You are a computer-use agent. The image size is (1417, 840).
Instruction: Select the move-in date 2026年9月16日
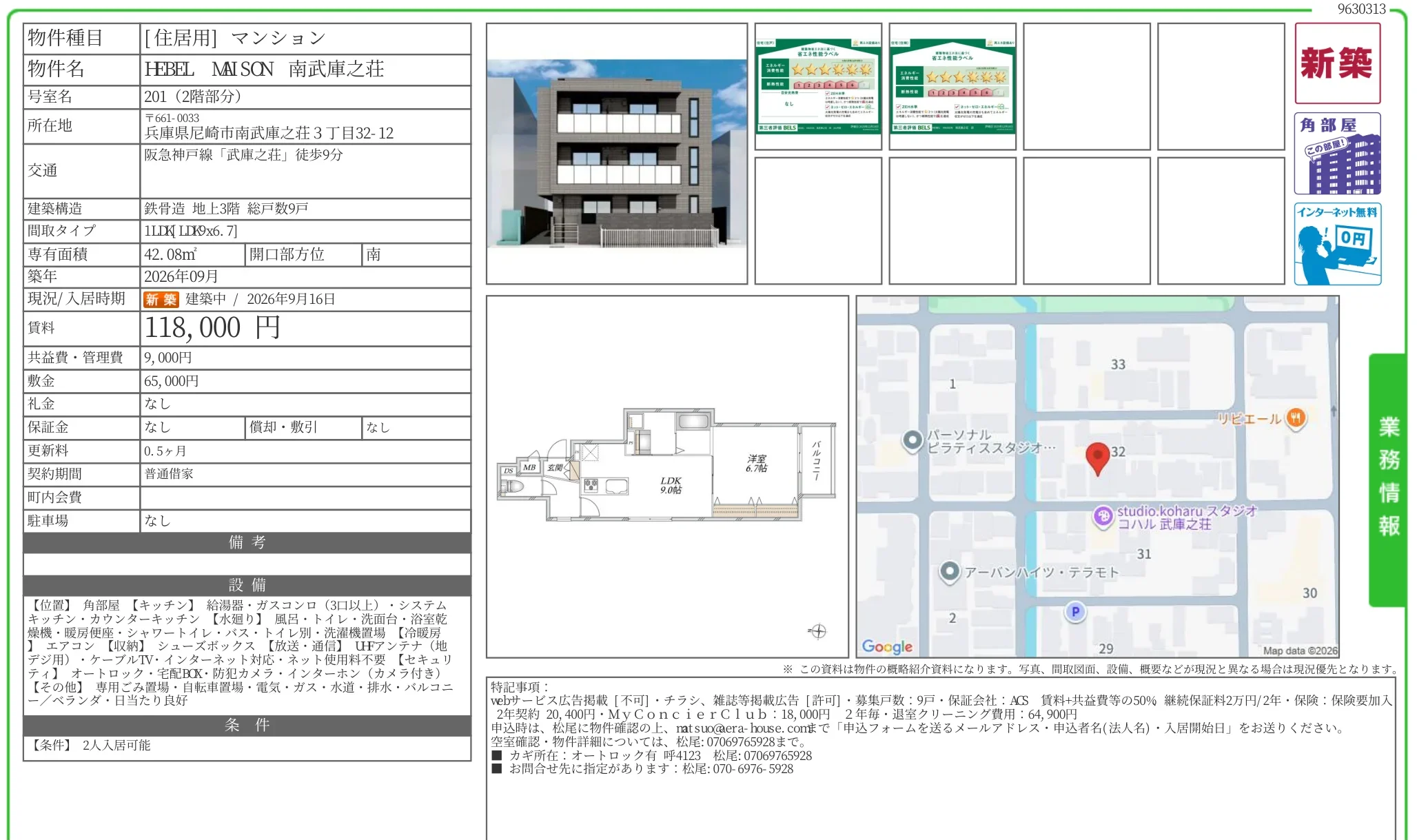click(x=291, y=299)
